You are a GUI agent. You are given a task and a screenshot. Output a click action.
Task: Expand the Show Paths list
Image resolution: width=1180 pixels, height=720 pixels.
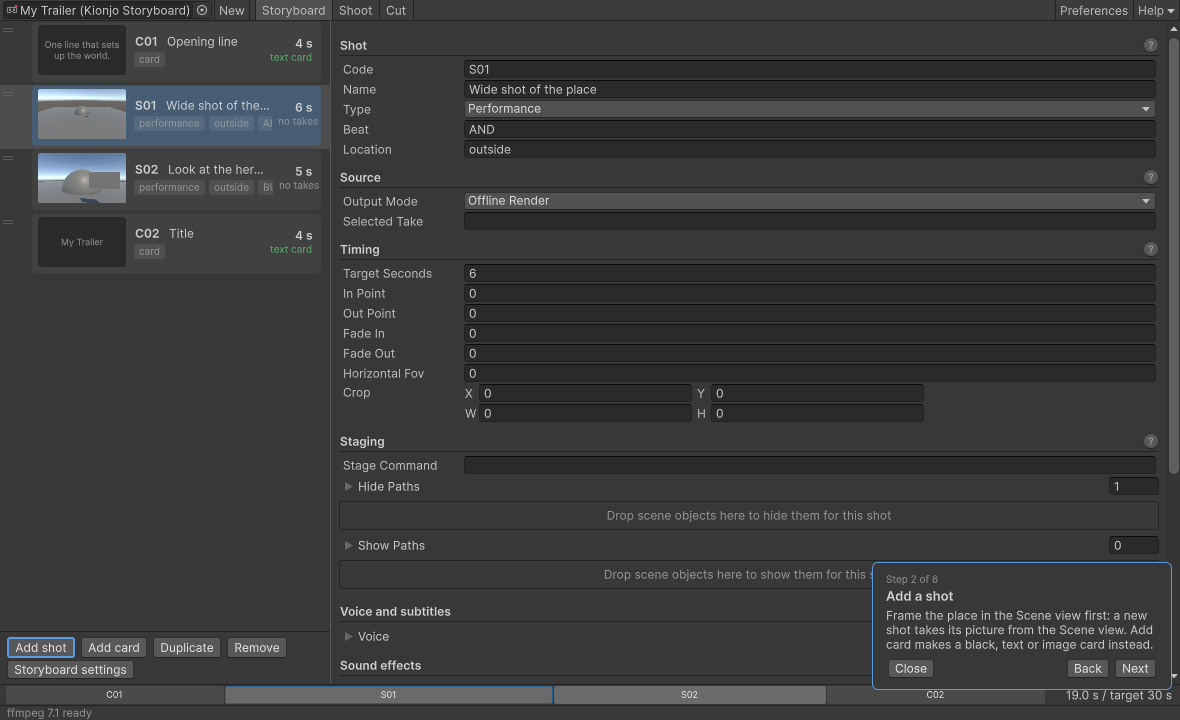coord(348,545)
